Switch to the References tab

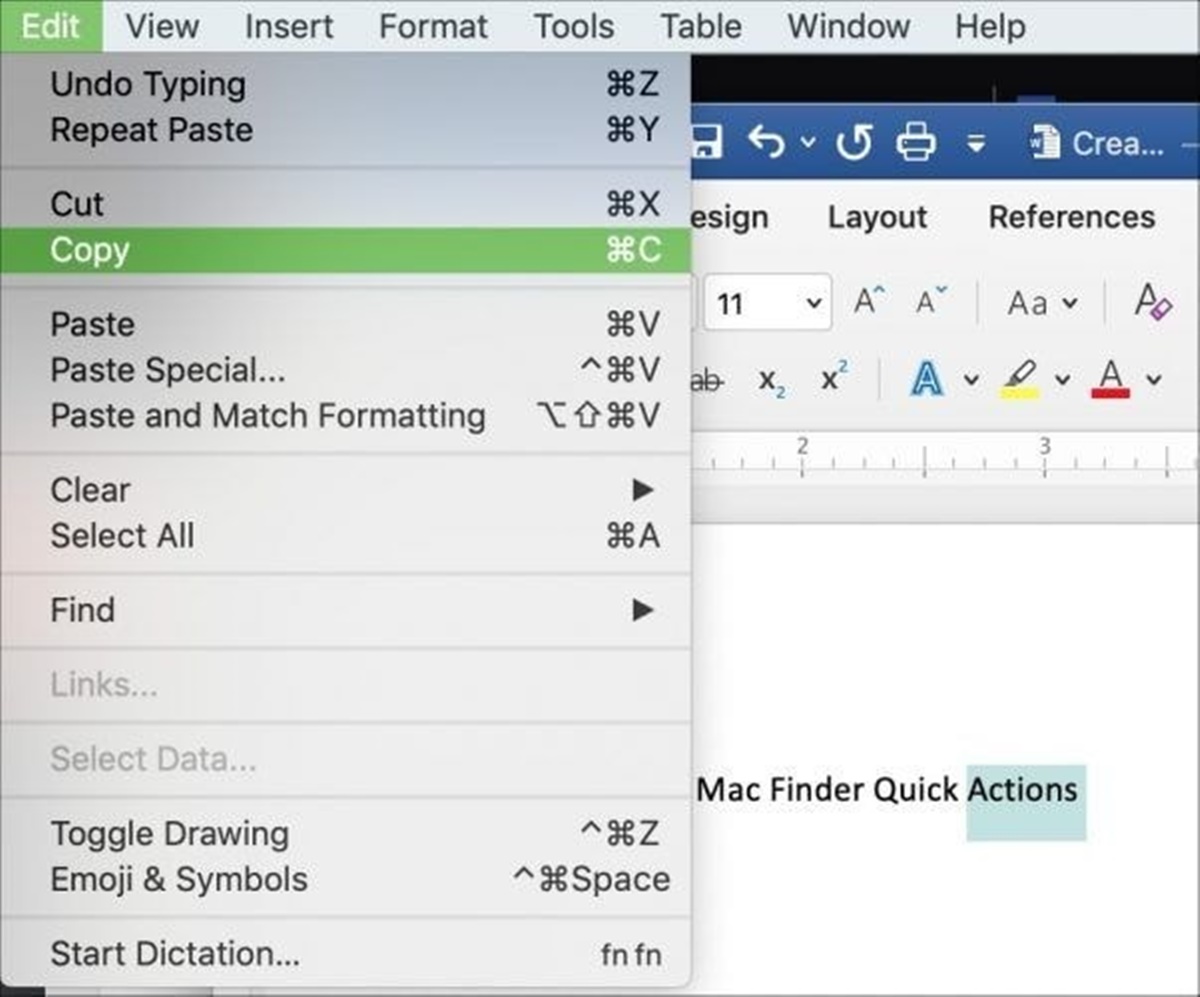tap(1071, 217)
